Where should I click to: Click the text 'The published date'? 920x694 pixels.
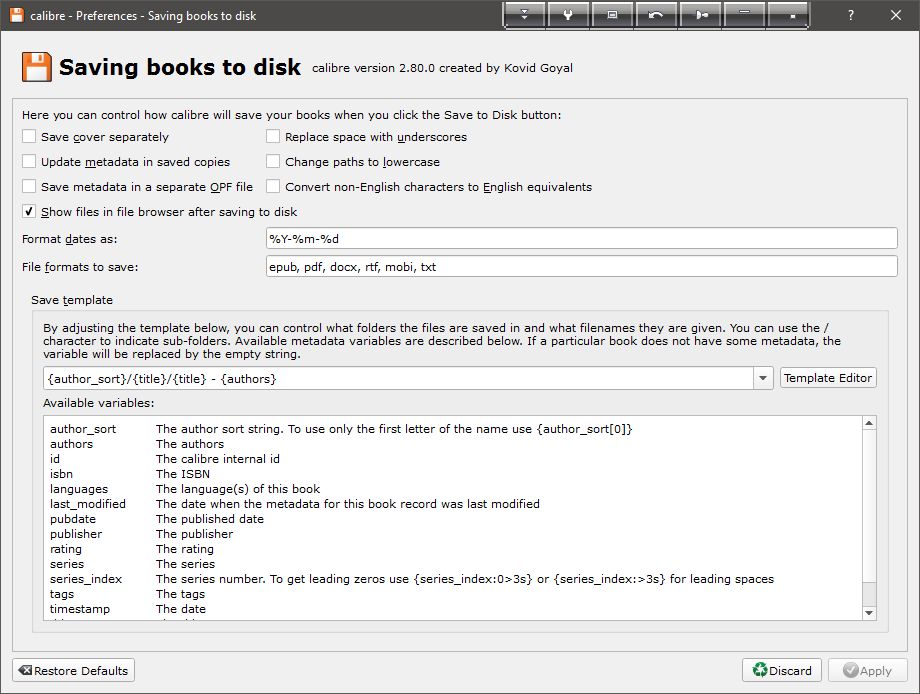[x=209, y=519]
